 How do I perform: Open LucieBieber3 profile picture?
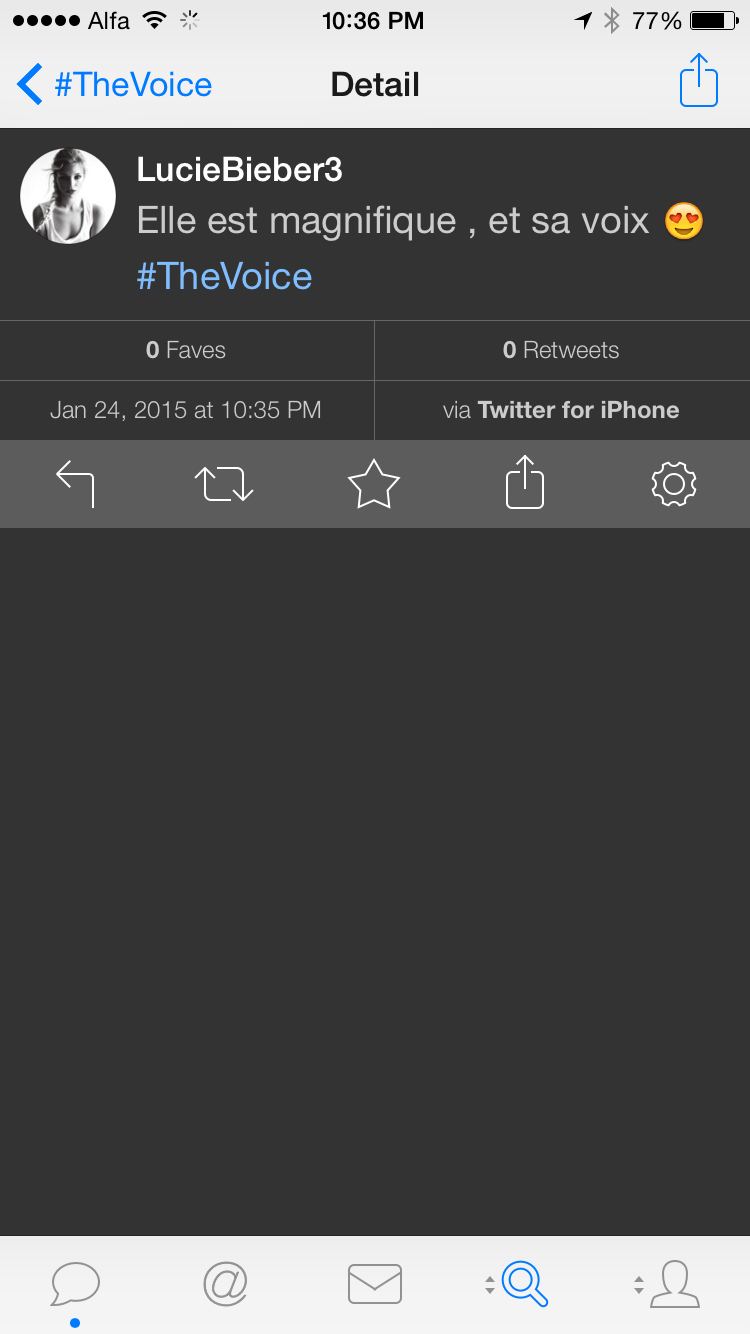[x=68, y=196]
